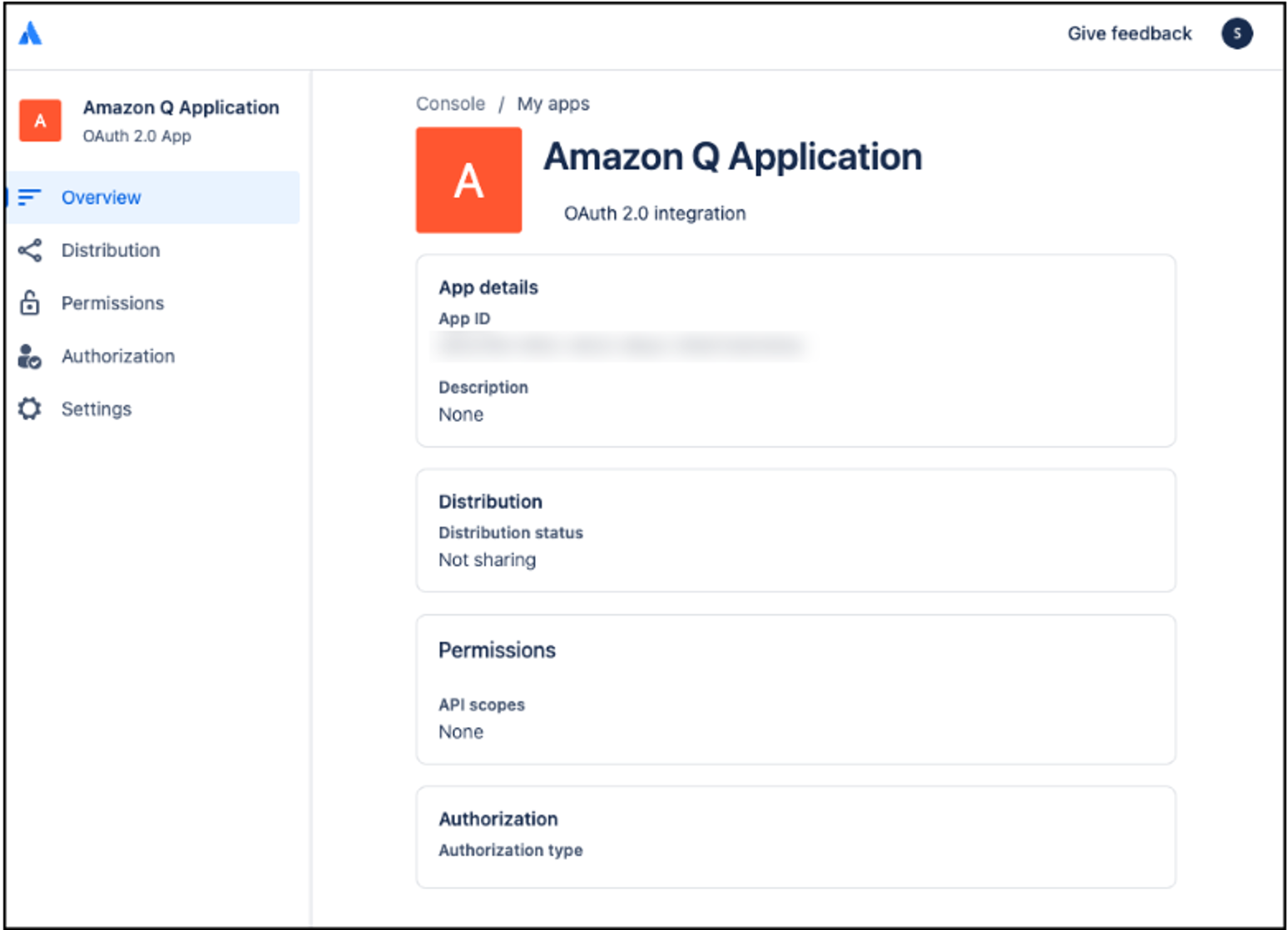The height and width of the screenshot is (930, 1288).
Task: Click the Settings gear icon
Action: [30, 408]
